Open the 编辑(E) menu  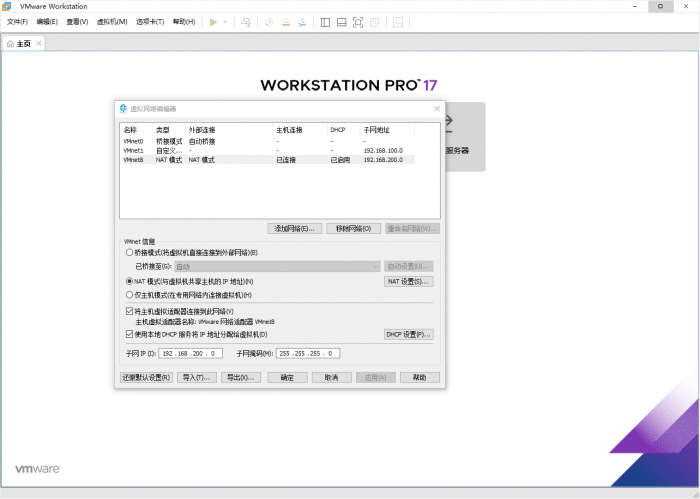click(47, 21)
